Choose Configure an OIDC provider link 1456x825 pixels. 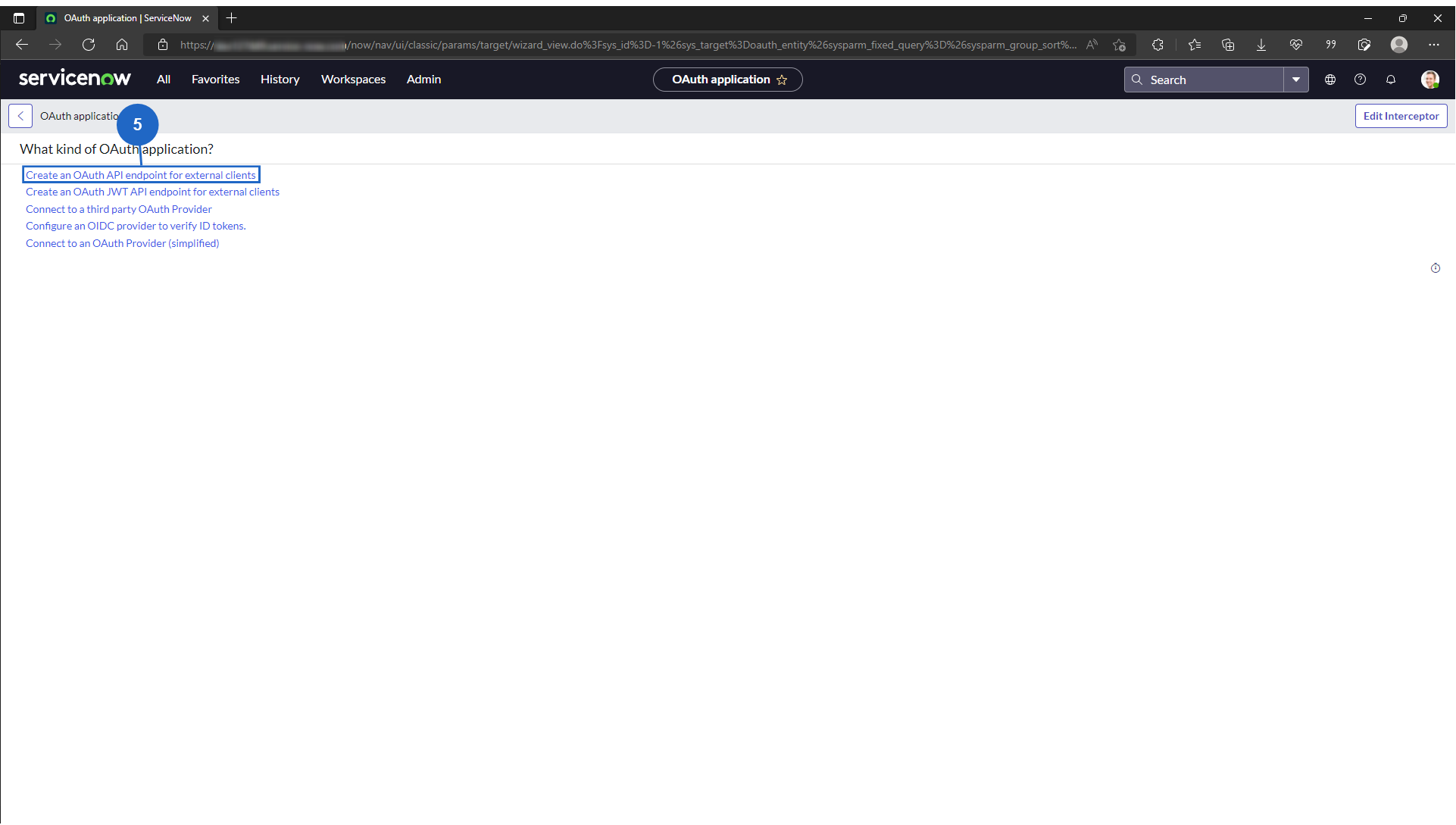click(x=136, y=226)
